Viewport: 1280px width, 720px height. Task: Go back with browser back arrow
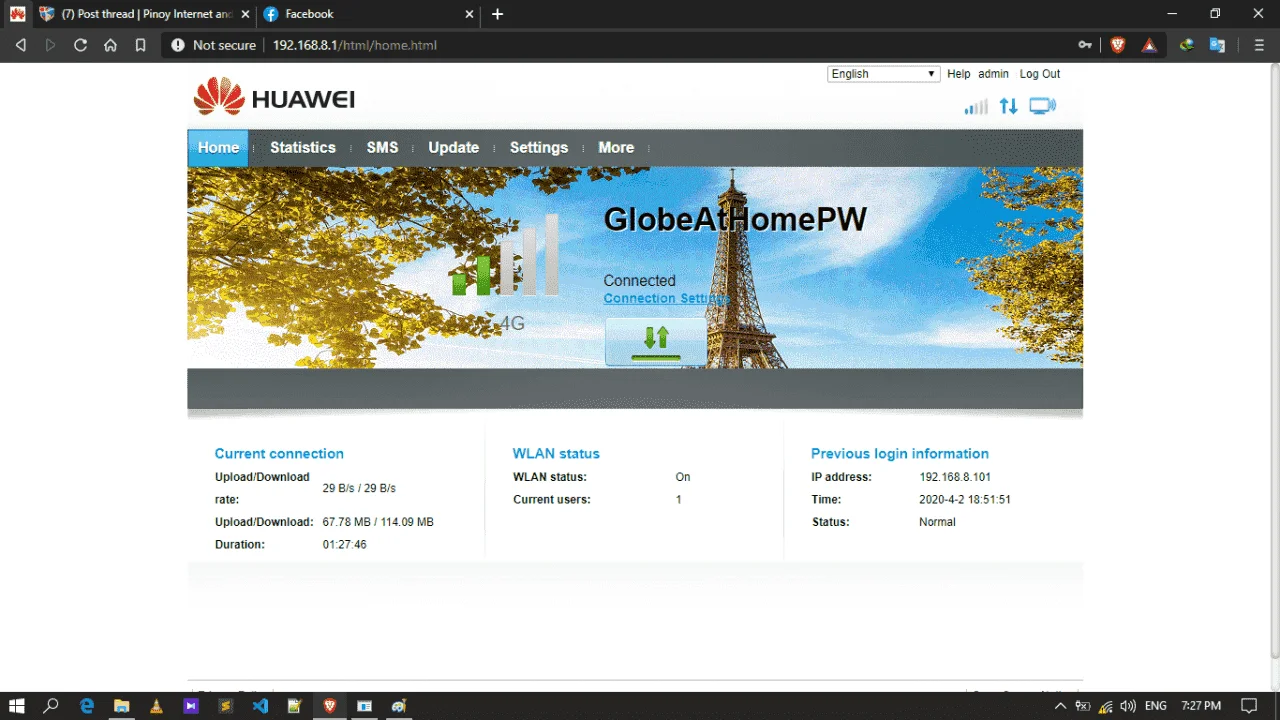21,45
